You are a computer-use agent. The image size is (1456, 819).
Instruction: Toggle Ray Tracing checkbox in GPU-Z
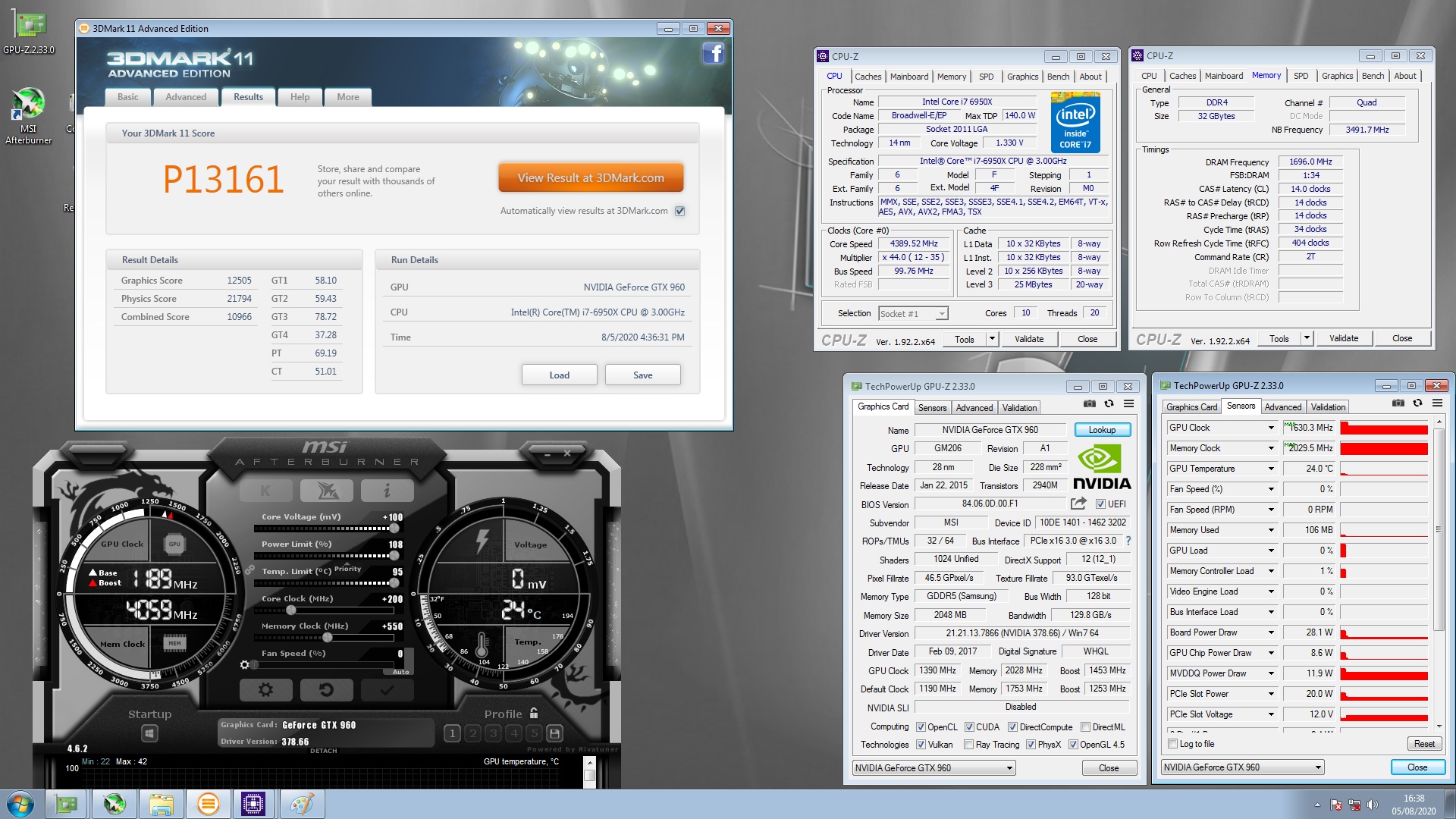(968, 745)
